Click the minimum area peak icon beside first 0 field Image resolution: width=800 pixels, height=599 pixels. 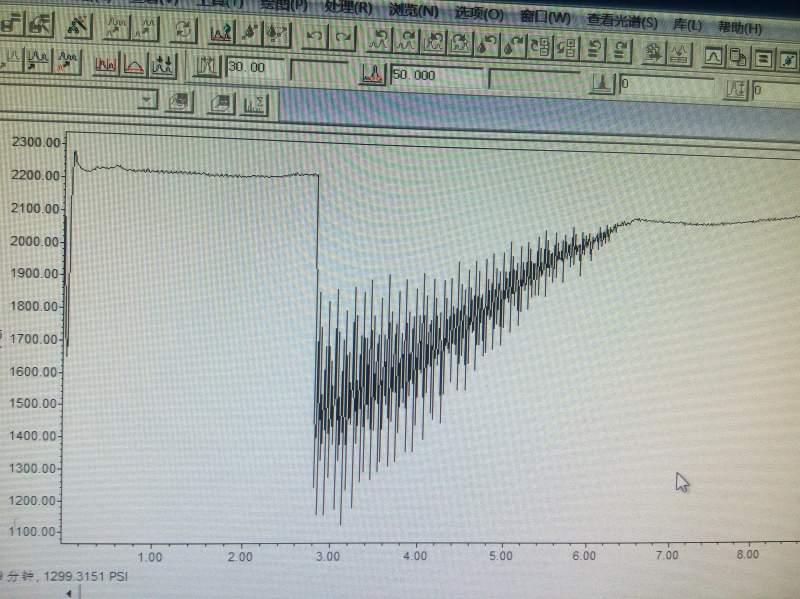602,84
